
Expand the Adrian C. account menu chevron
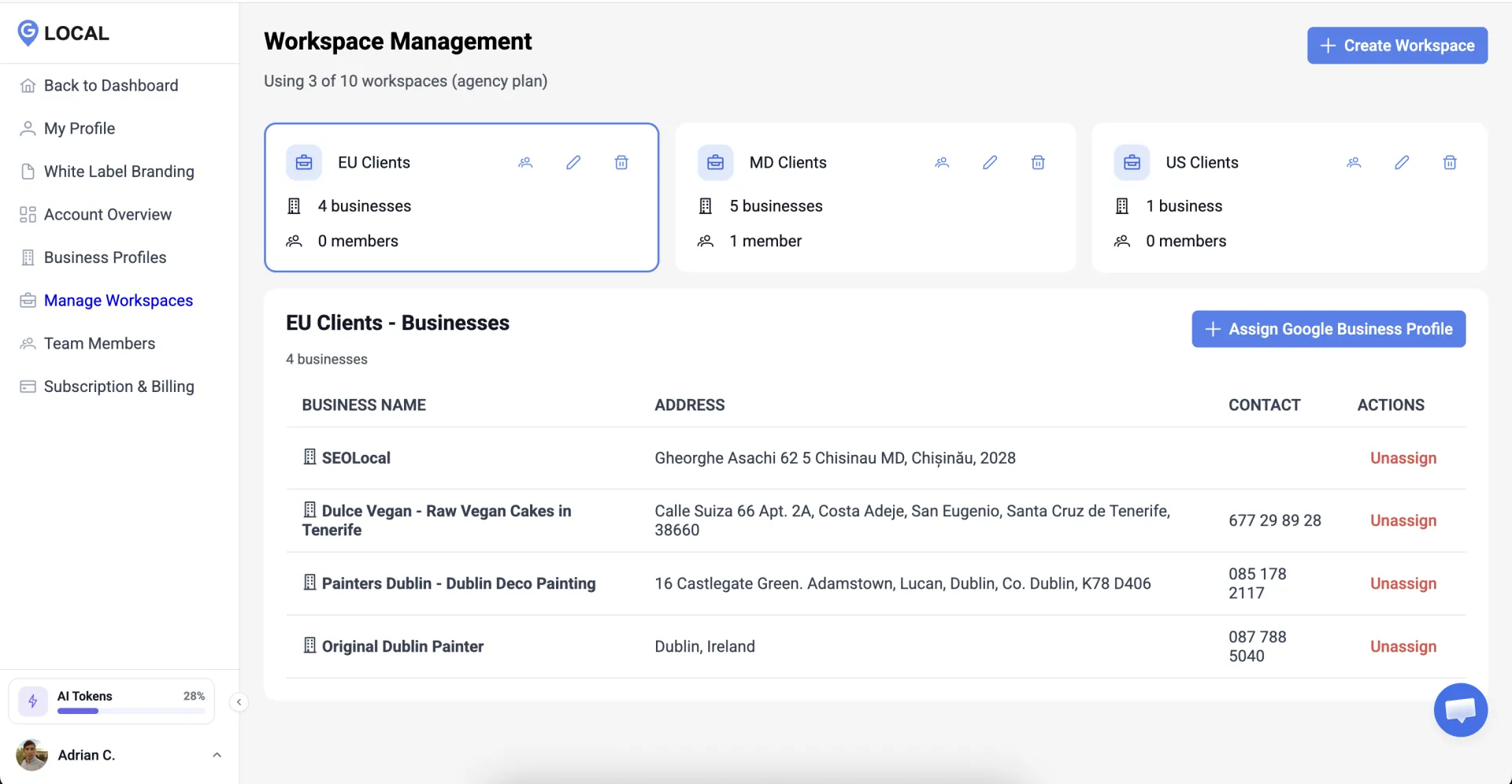[217, 756]
